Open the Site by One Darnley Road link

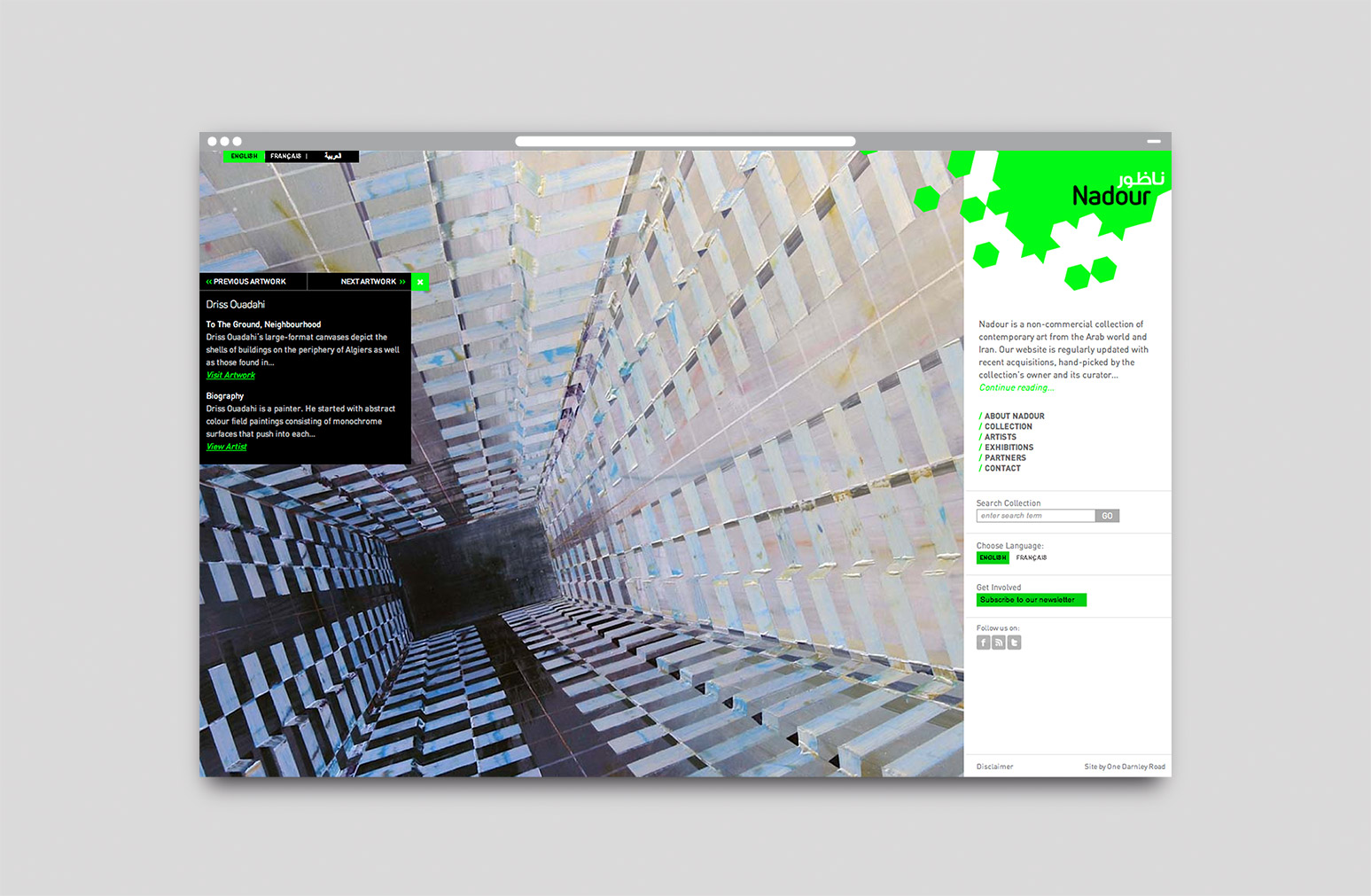pos(1125,767)
